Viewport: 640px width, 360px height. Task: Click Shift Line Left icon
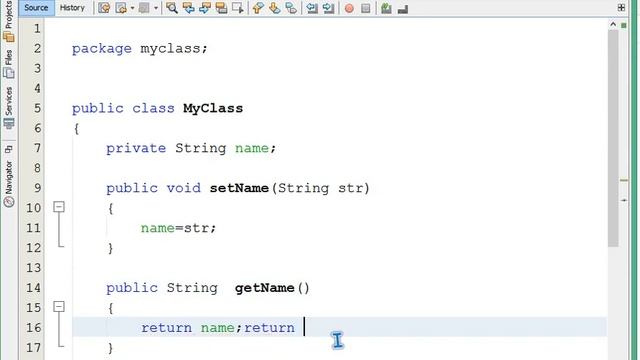pos(312,8)
